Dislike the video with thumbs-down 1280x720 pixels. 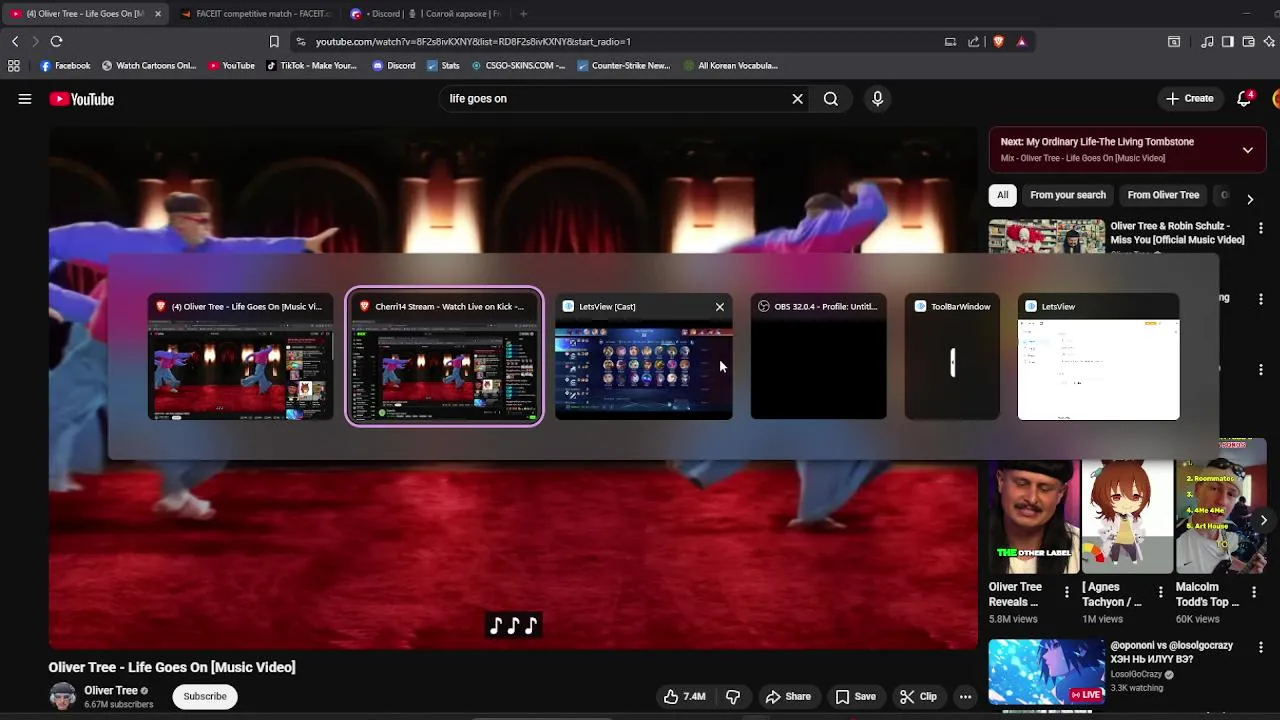pyautogui.click(x=733, y=697)
